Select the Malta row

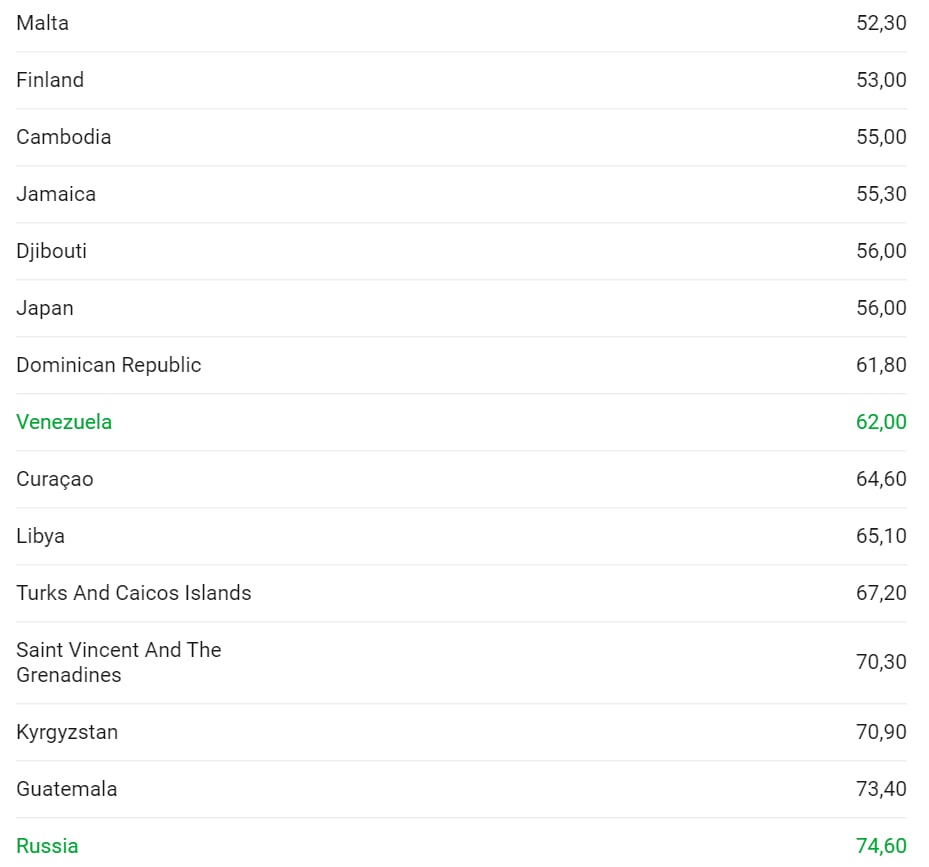461,23
